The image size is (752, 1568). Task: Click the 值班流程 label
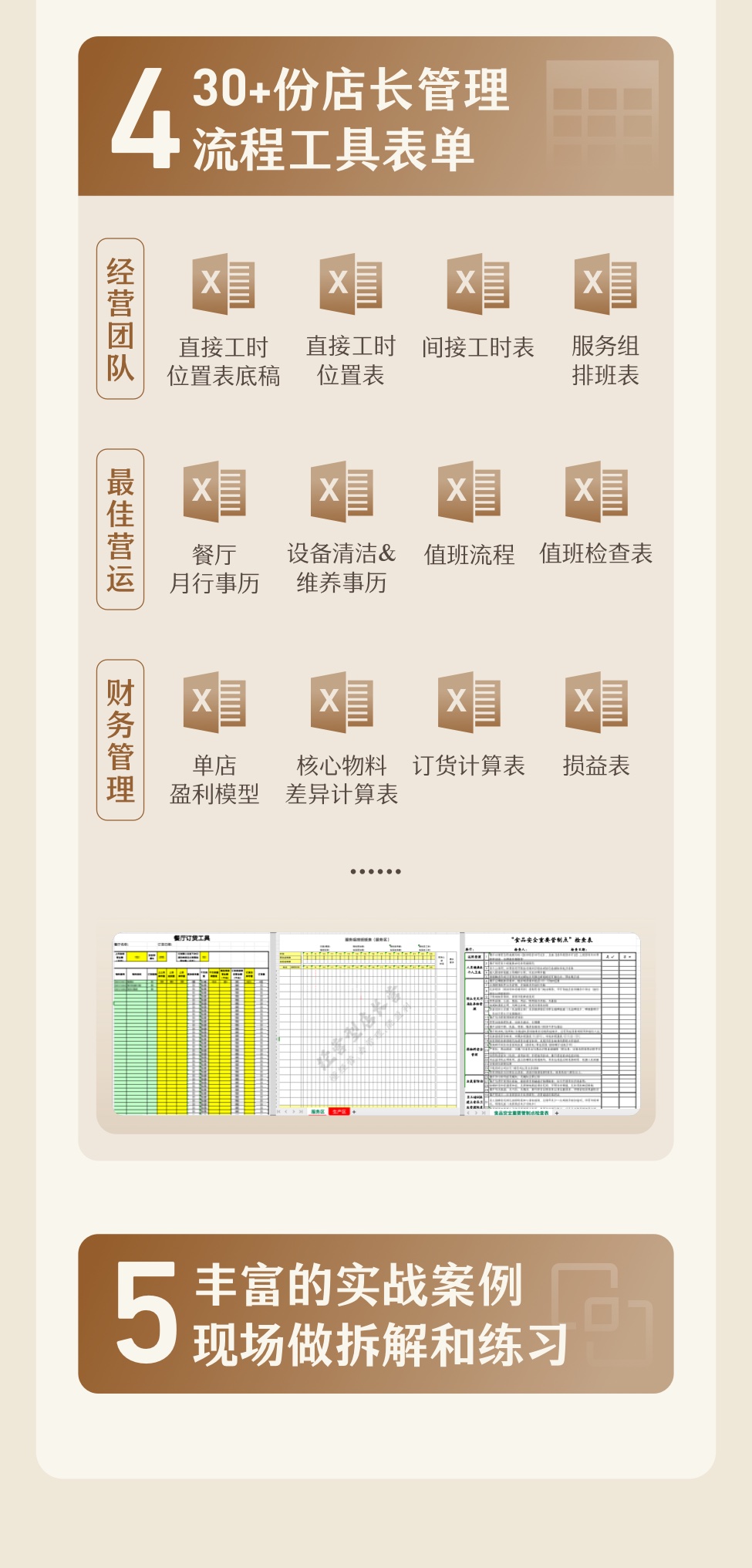[x=469, y=554]
